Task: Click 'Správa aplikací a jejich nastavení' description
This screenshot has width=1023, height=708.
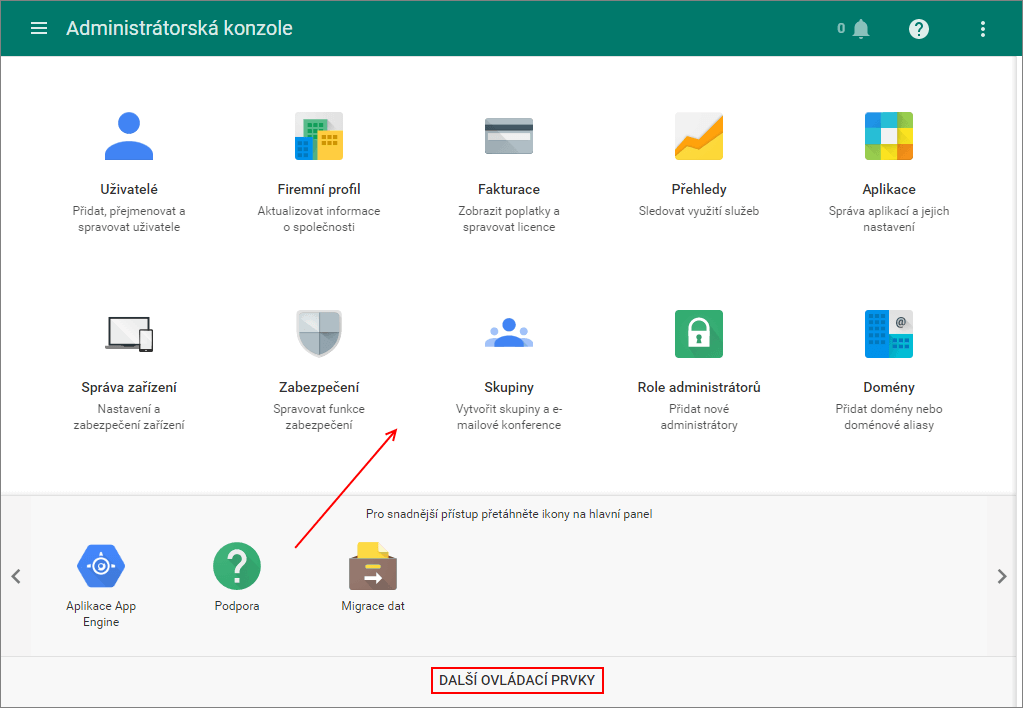Action: pos(889,219)
